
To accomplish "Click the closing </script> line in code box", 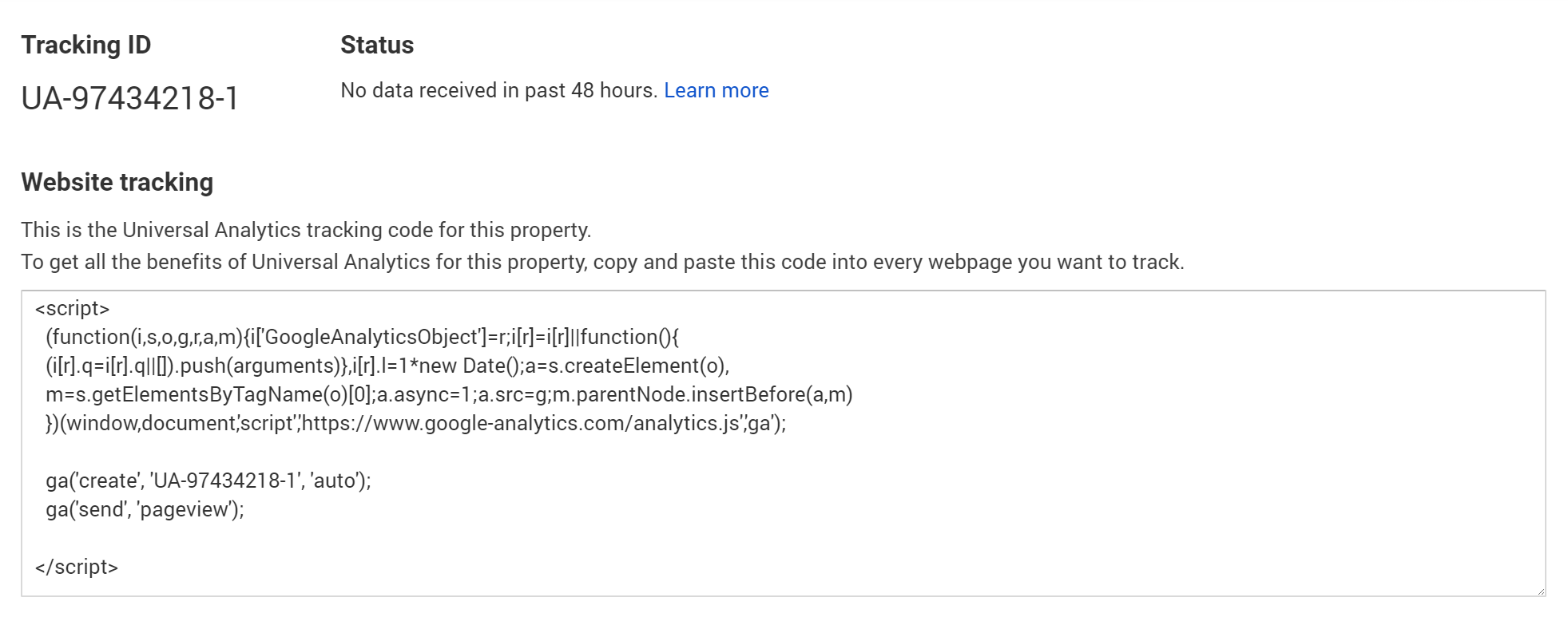I will [x=77, y=567].
